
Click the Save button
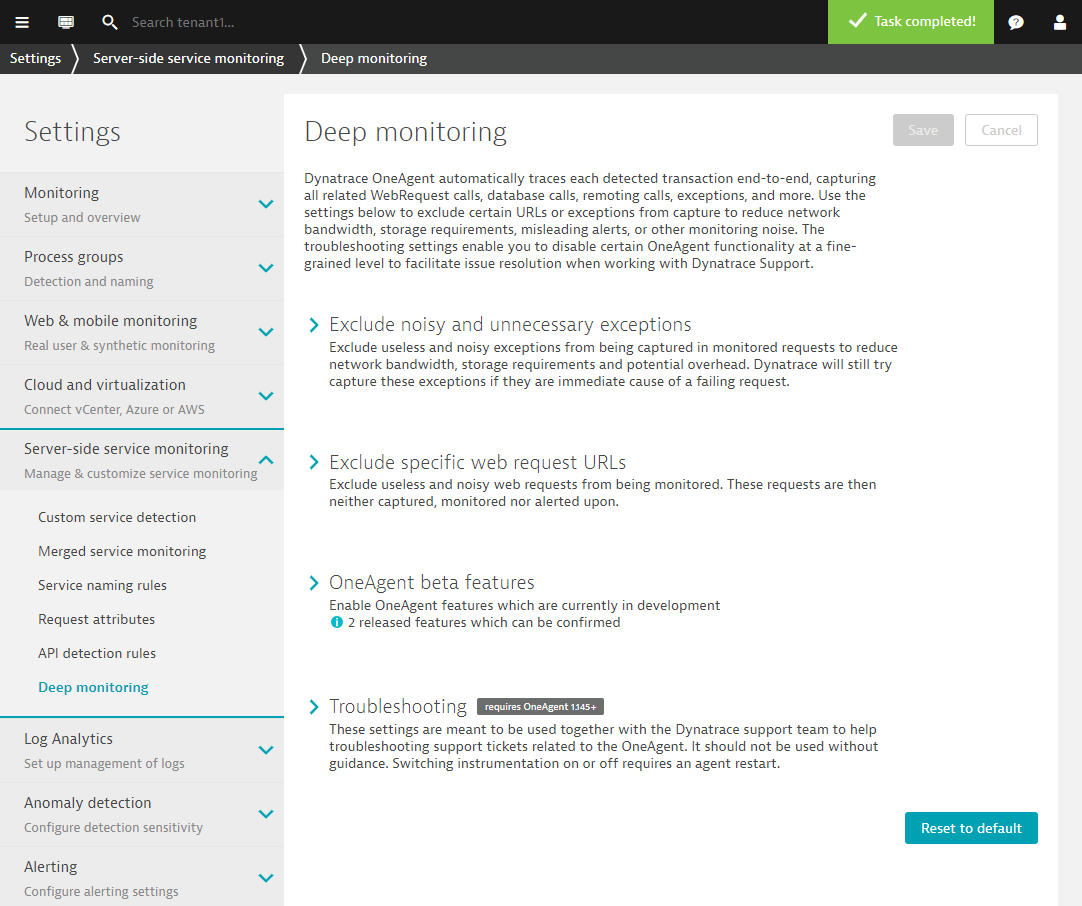click(923, 130)
